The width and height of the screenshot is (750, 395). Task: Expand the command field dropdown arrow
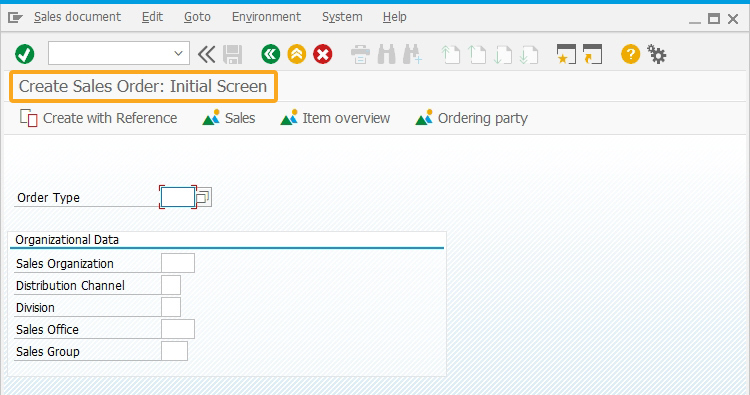pyautogui.click(x=178, y=53)
